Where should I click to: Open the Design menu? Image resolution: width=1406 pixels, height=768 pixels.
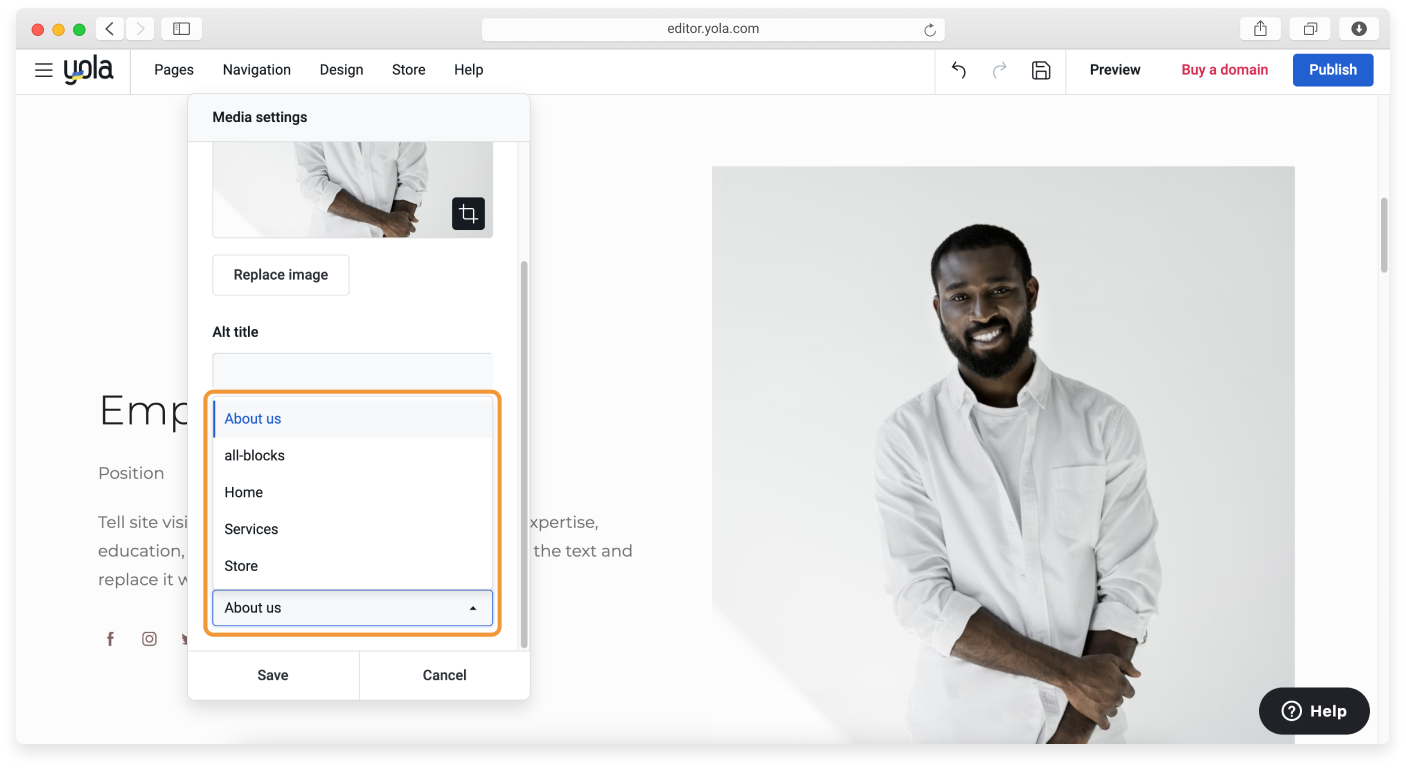[341, 70]
